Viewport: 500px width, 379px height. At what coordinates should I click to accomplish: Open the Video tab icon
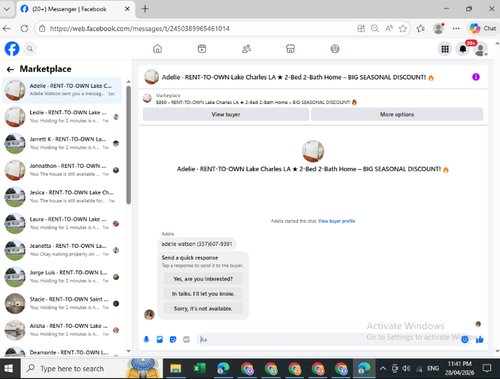[202, 49]
